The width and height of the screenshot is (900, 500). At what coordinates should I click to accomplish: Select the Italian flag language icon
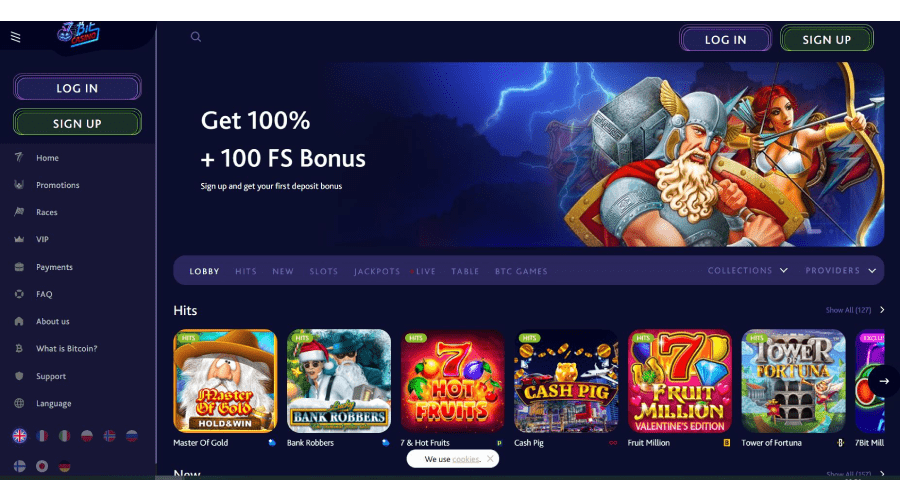click(x=64, y=436)
